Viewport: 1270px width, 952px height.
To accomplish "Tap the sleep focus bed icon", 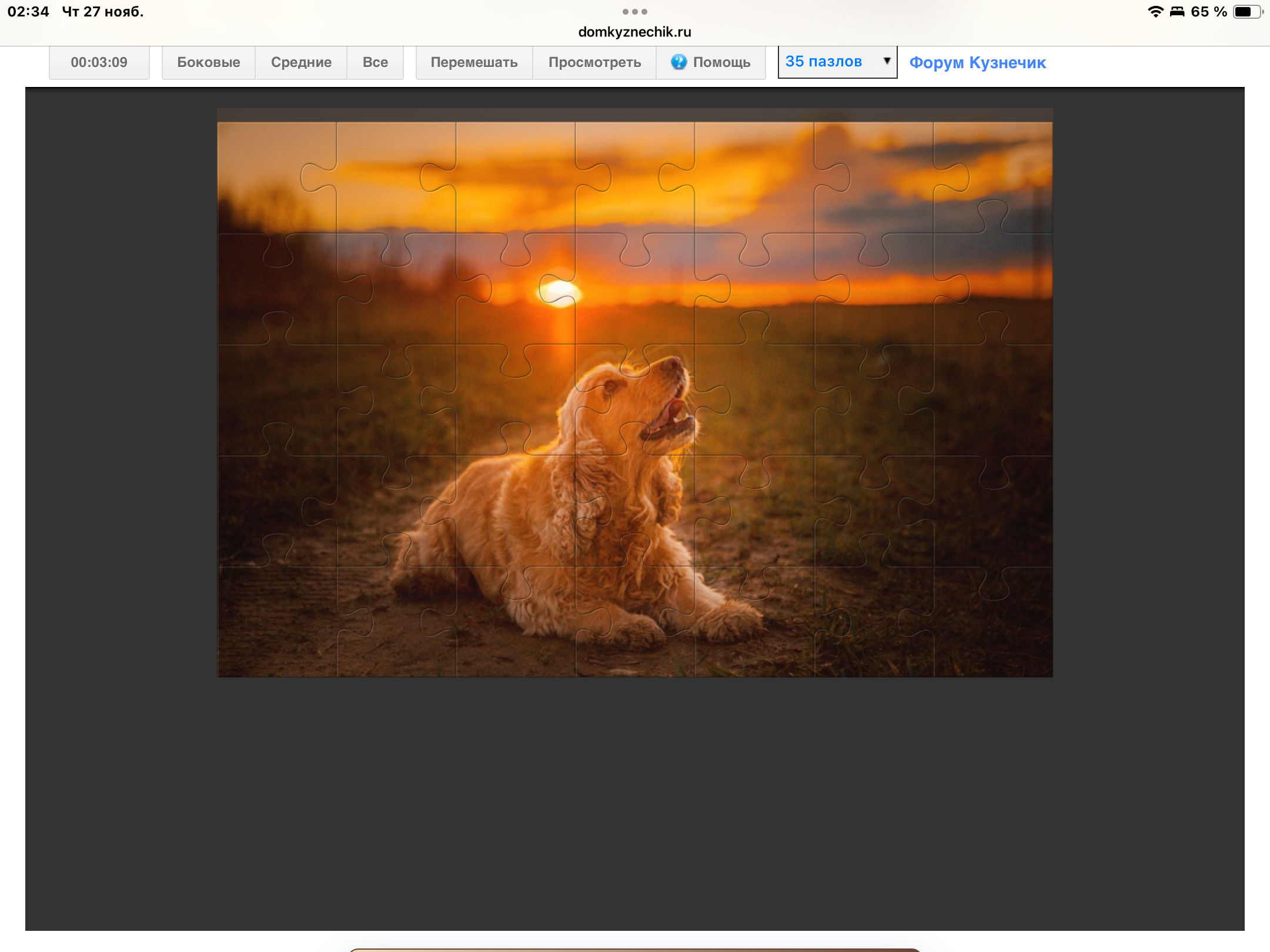I will pyautogui.click(x=1177, y=12).
